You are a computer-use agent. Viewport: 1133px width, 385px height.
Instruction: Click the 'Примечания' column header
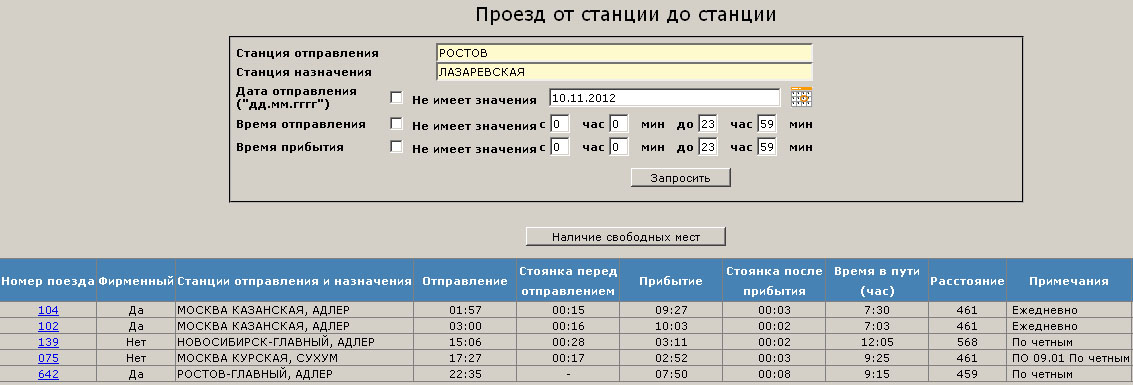1069,281
